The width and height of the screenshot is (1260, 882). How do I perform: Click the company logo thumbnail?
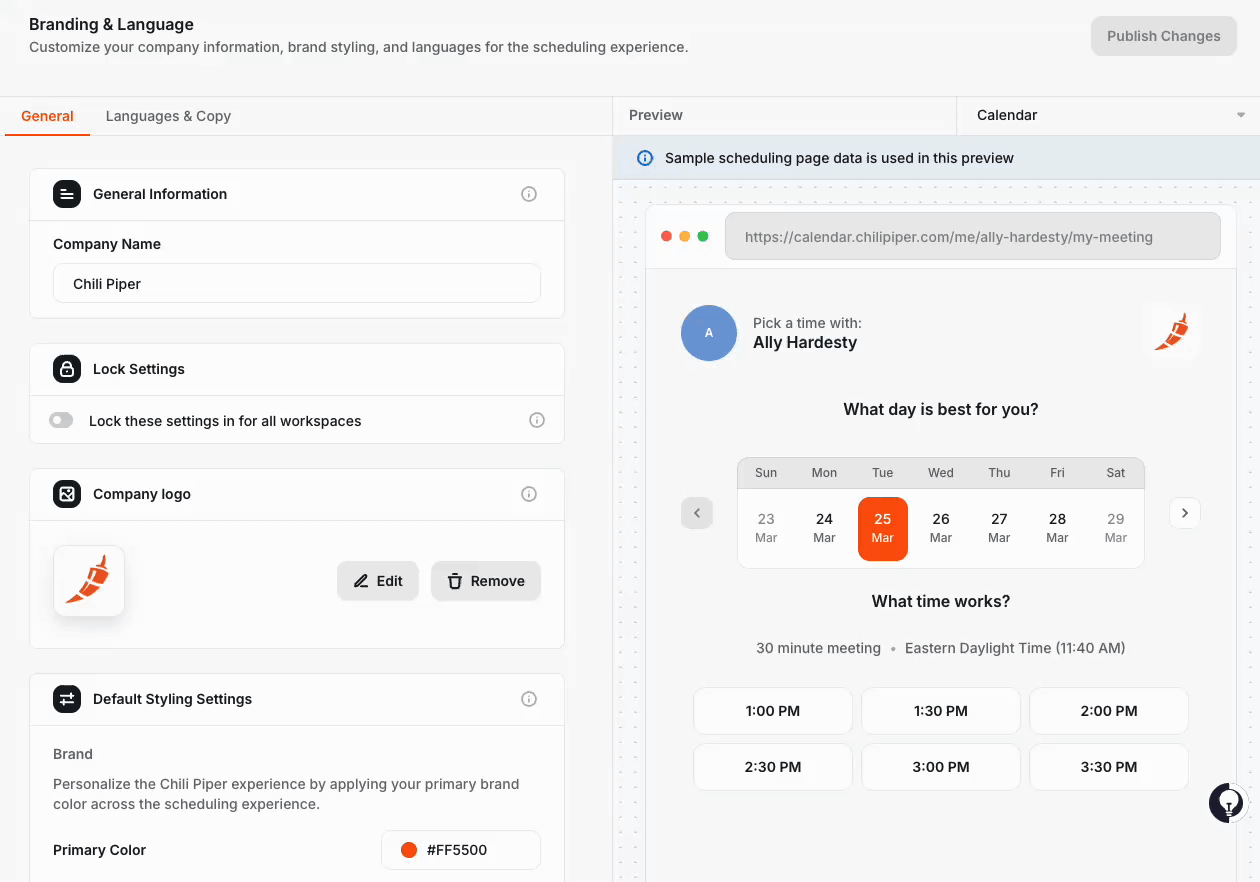click(89, 581)
